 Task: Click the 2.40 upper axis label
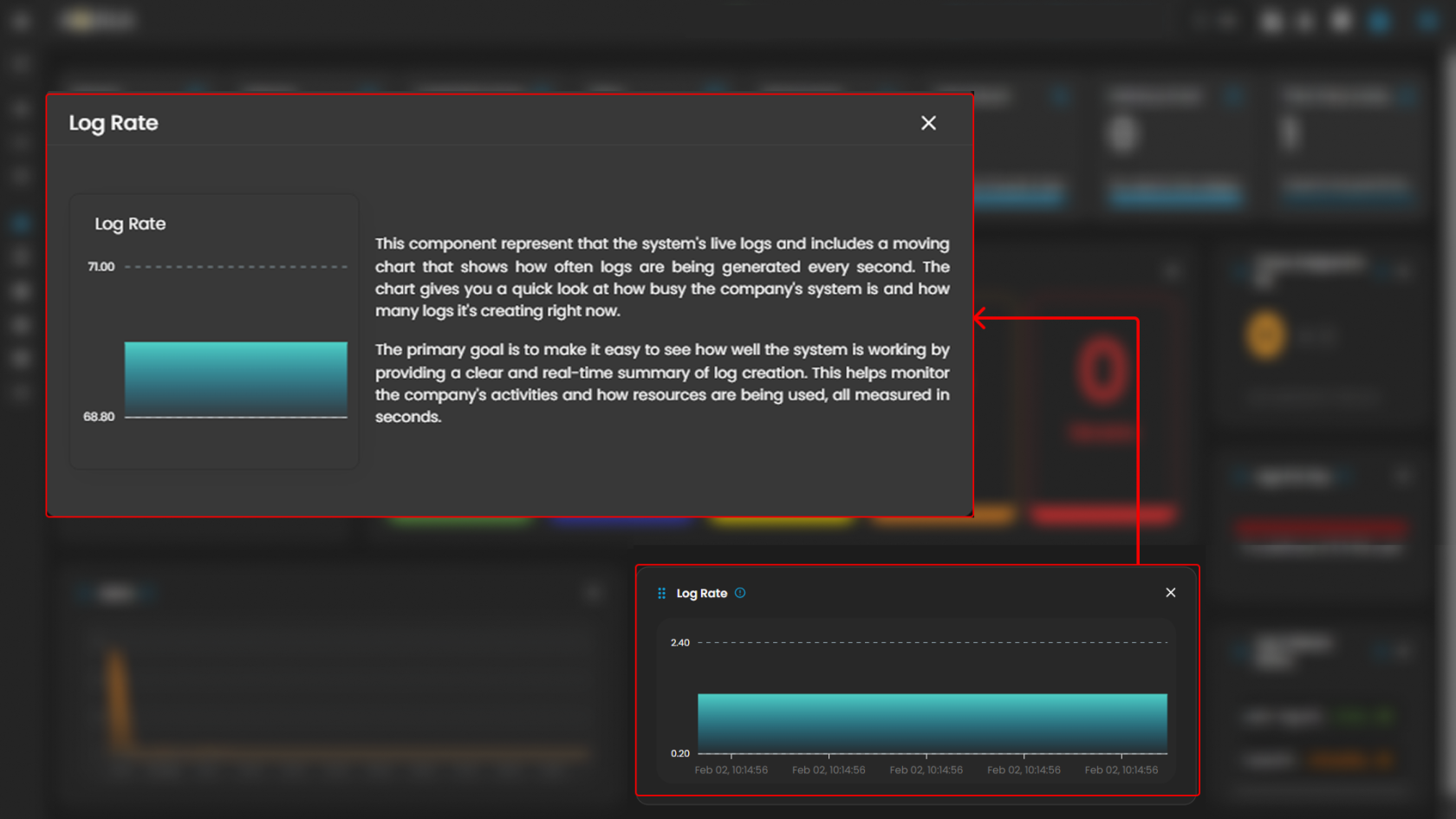click(x=680, y=643)
